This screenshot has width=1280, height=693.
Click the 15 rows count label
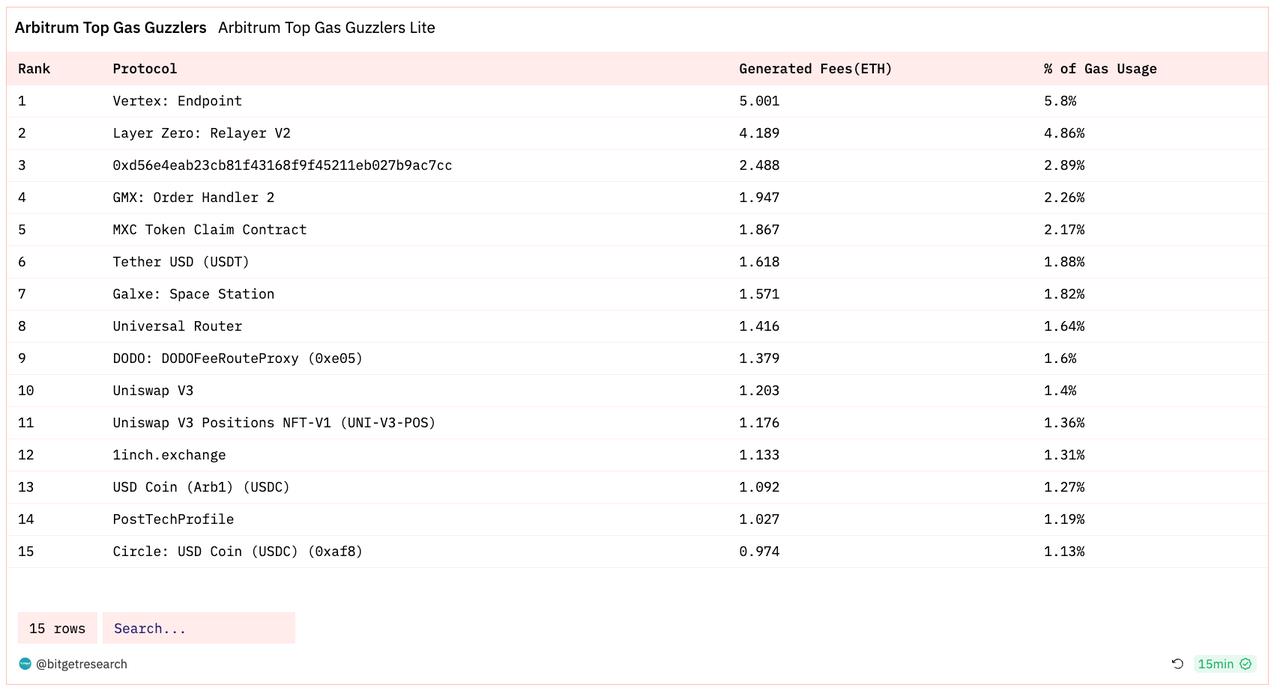click(57, 628)
